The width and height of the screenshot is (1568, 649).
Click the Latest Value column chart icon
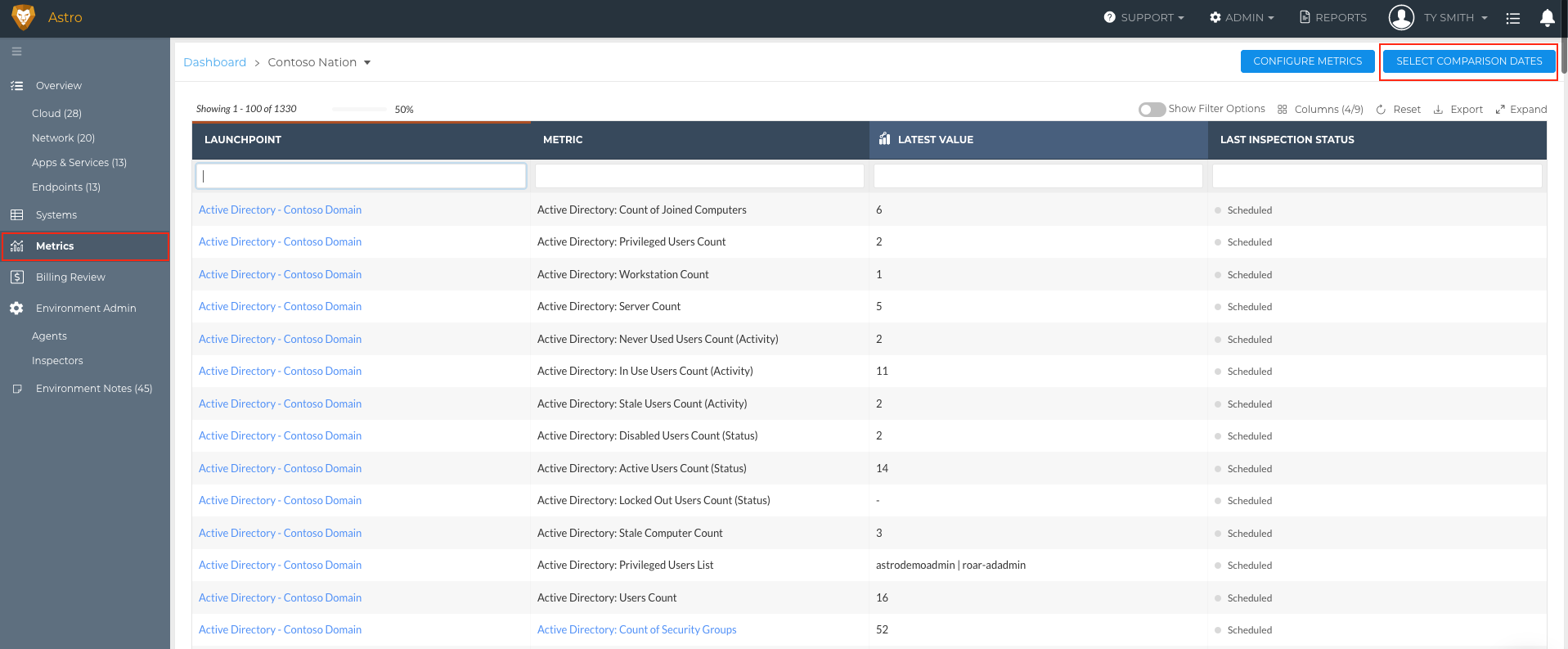(884, 139)
